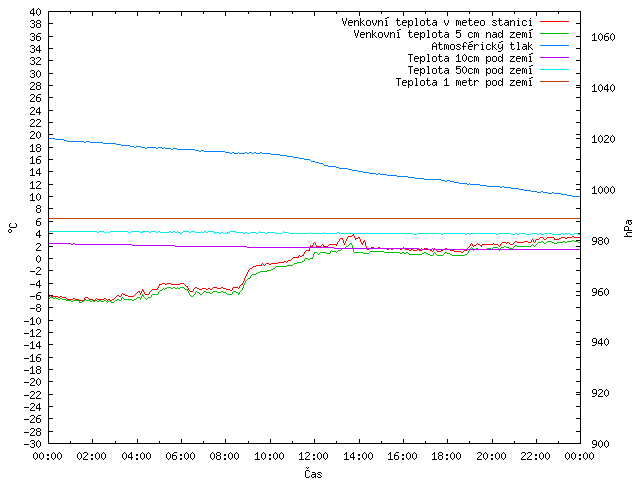This screenshot has height=480, width=640.
Task: Click the '1000' pressure axis label
Action: 603,190
